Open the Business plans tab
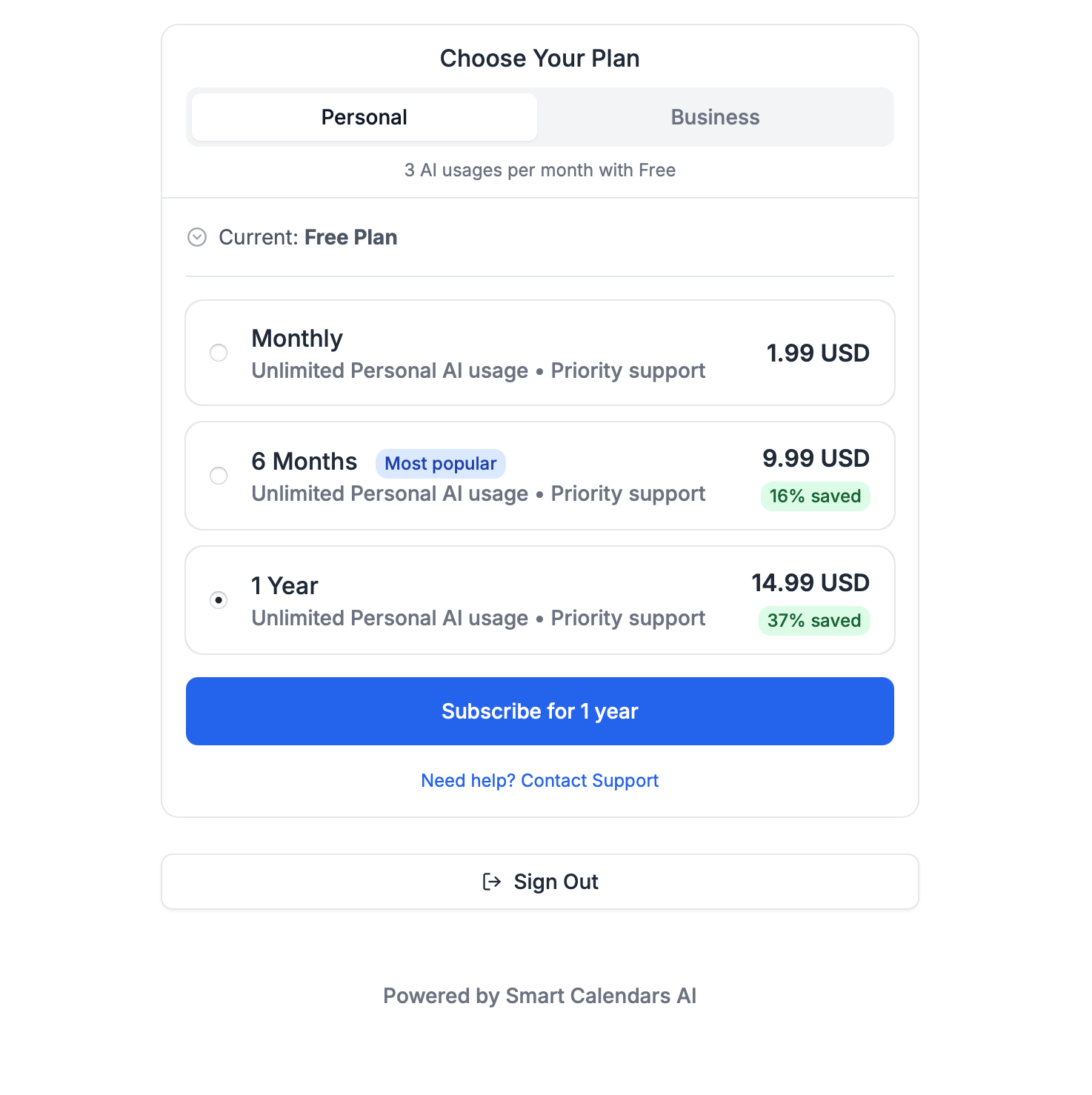The width and height of the screenshot is (1092, 1095). (x=715, y=117)
